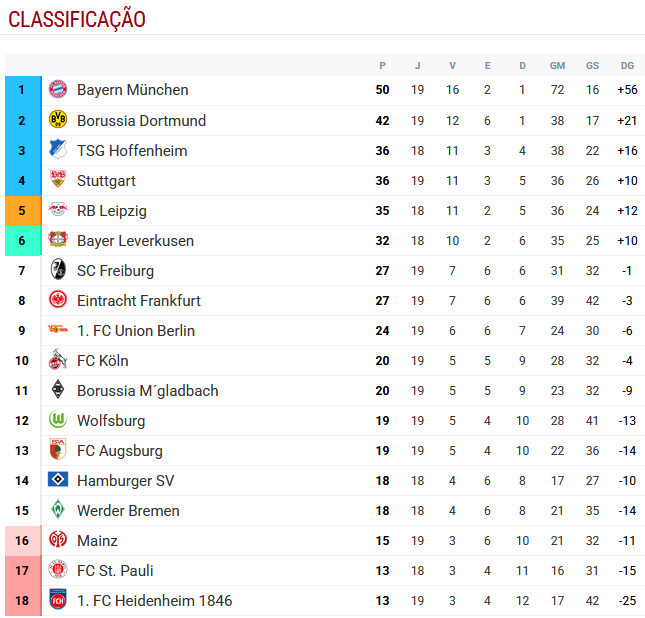Click the 1. FC Union Berlin name
The image size is (645, 618).
tap(135, 331)
